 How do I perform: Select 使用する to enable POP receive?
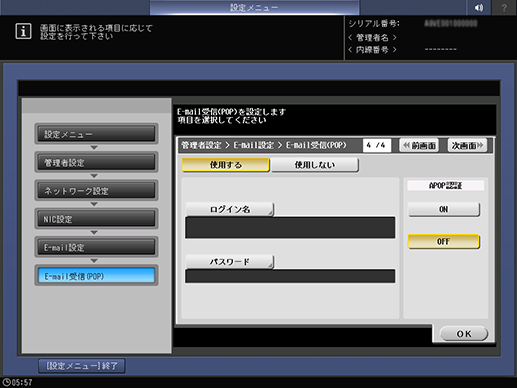225,165
